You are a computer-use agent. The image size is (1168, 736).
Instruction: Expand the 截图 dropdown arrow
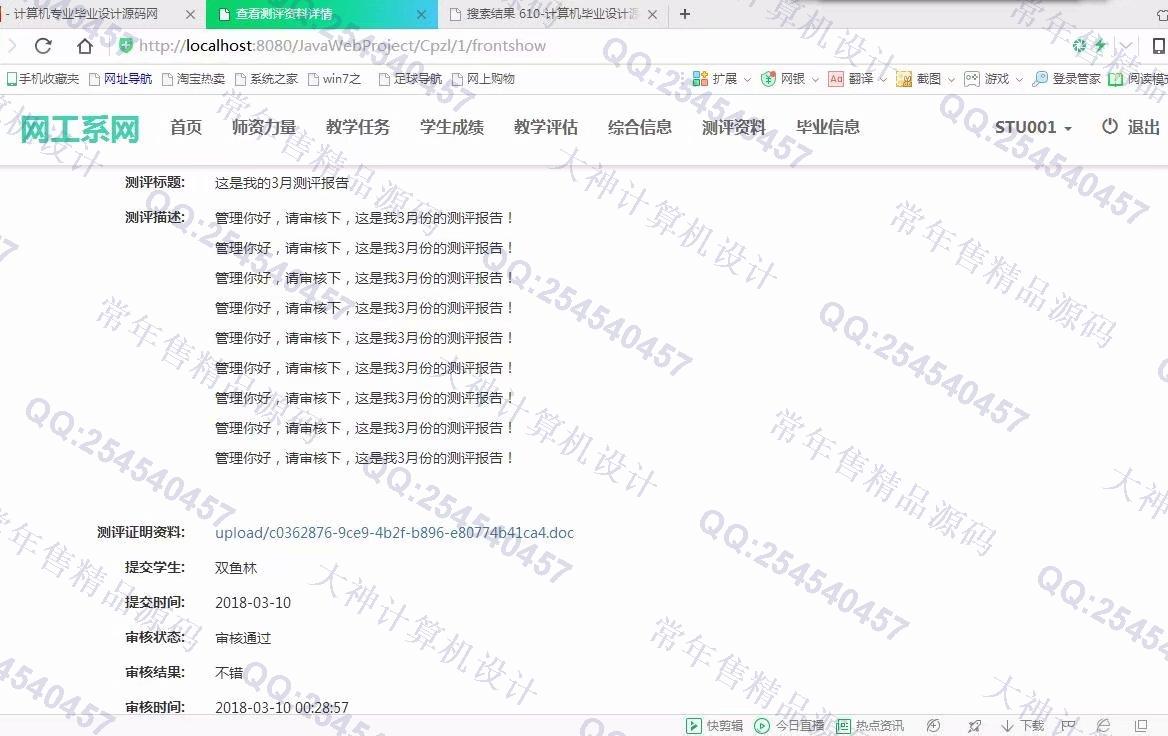click(950, 79)
